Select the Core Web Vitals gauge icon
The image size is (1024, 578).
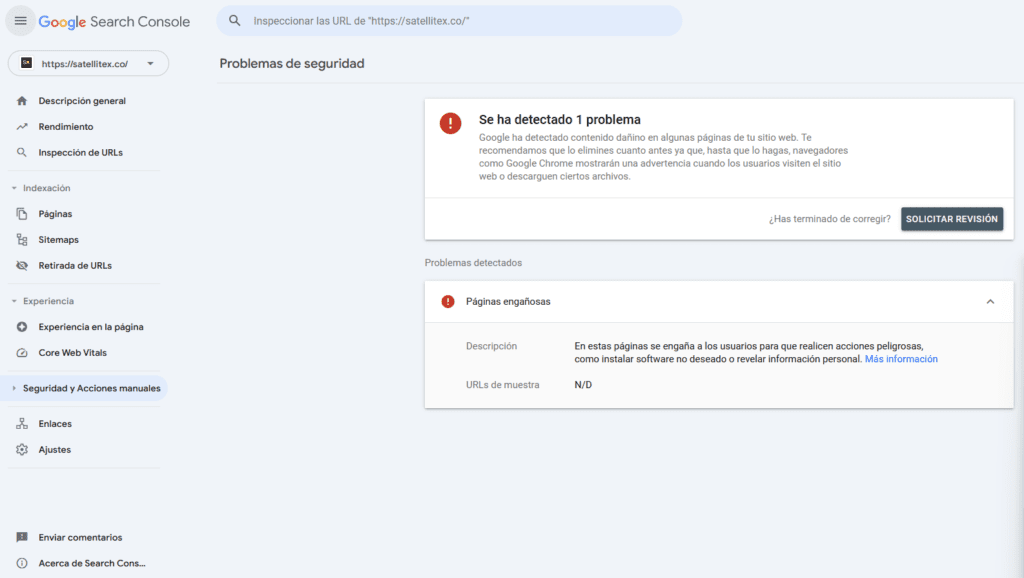coord(22,352)
